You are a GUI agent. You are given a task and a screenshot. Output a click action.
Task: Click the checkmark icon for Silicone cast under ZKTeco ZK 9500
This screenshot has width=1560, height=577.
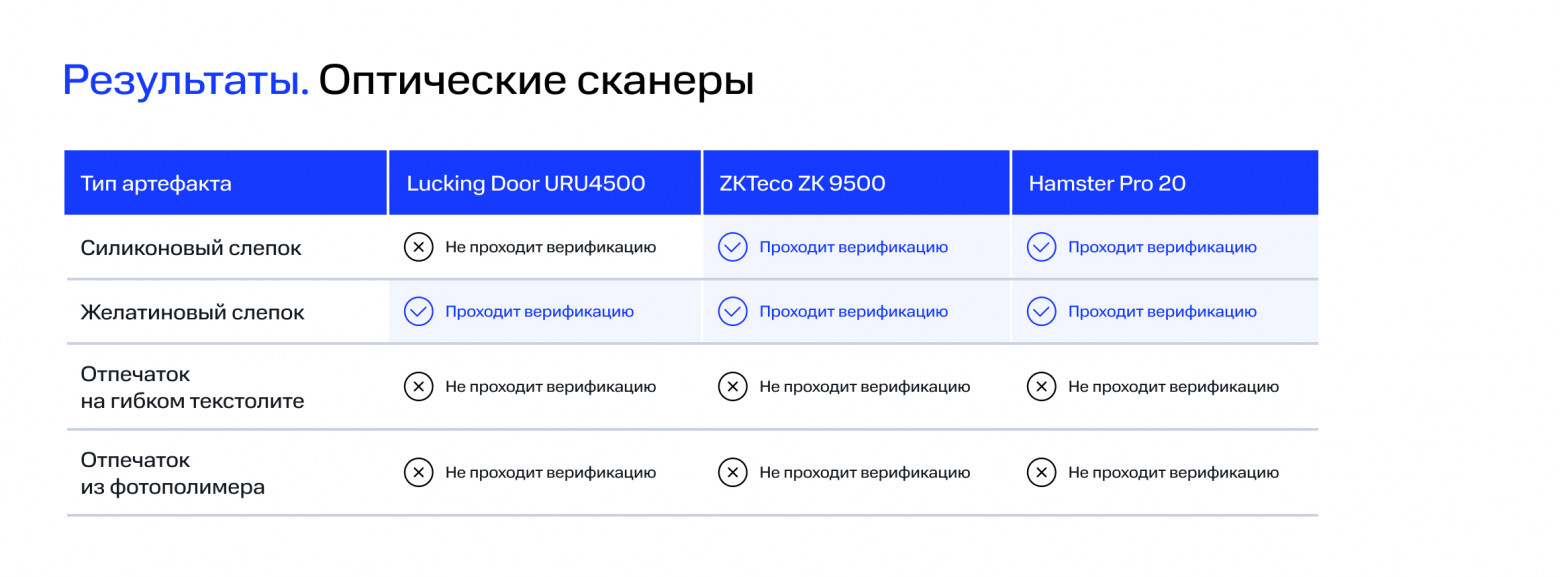coord(733,247)
